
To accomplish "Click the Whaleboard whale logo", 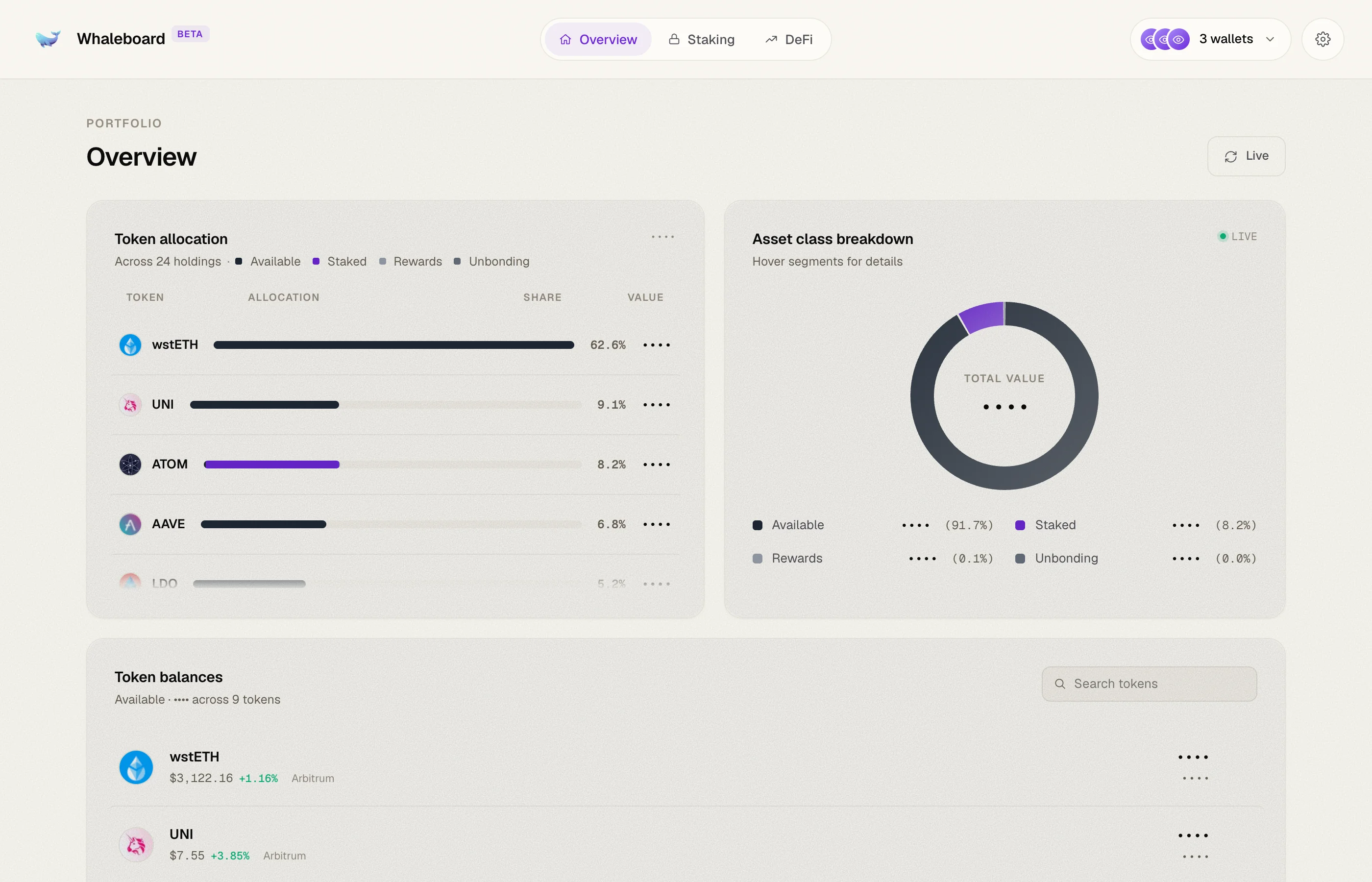I will coord(48,39).
